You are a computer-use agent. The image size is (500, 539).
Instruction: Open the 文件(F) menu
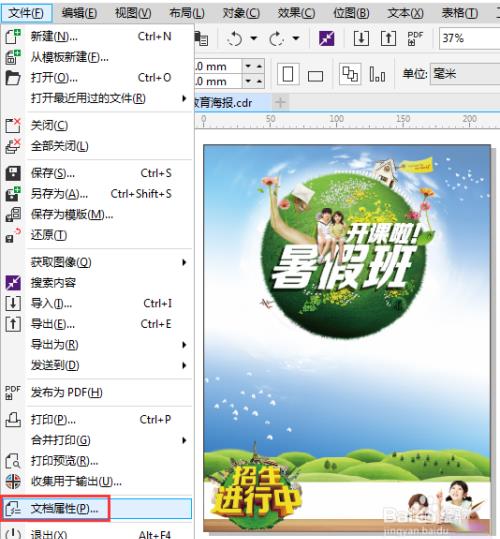pyautogui.click(x=26, y=13)
